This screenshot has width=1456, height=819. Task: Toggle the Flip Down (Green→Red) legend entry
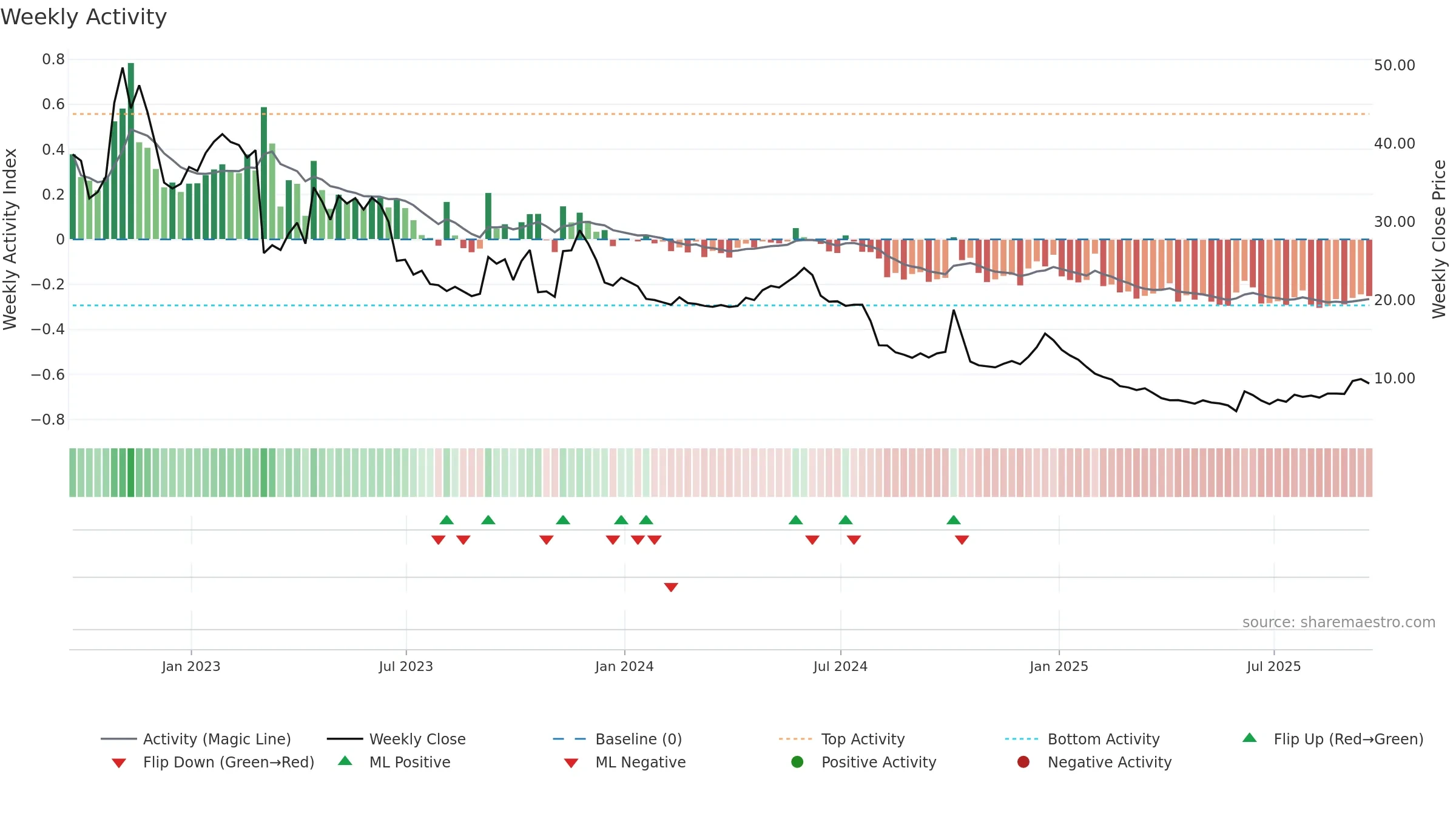pos(213,762)
